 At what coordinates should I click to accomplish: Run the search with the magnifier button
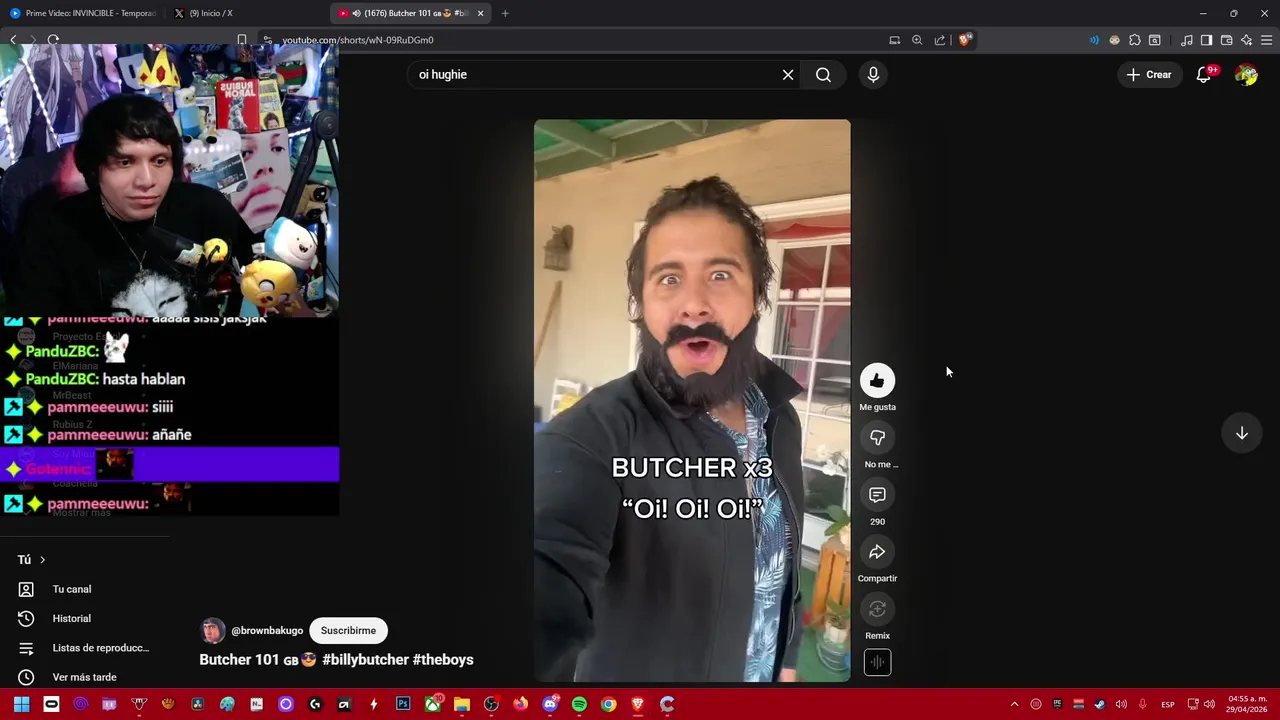pyautogui.click(x=823, y=75)
